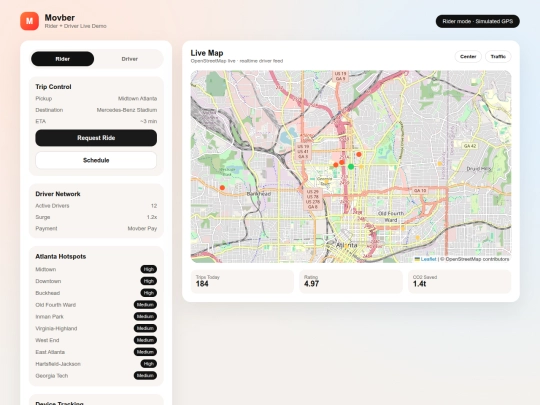Click the Active Drivers count 12
Image resolution: width=540 pixels, height=405 pixels.
[x=154, y=206]
